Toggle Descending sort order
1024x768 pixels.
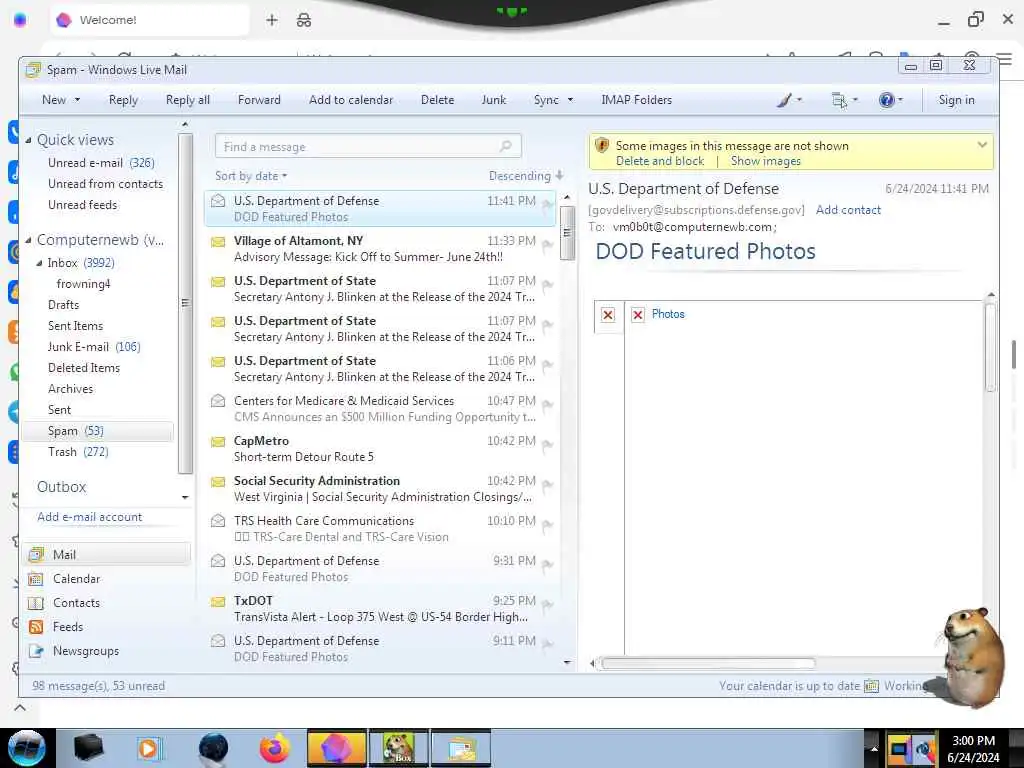pos(526,176)
